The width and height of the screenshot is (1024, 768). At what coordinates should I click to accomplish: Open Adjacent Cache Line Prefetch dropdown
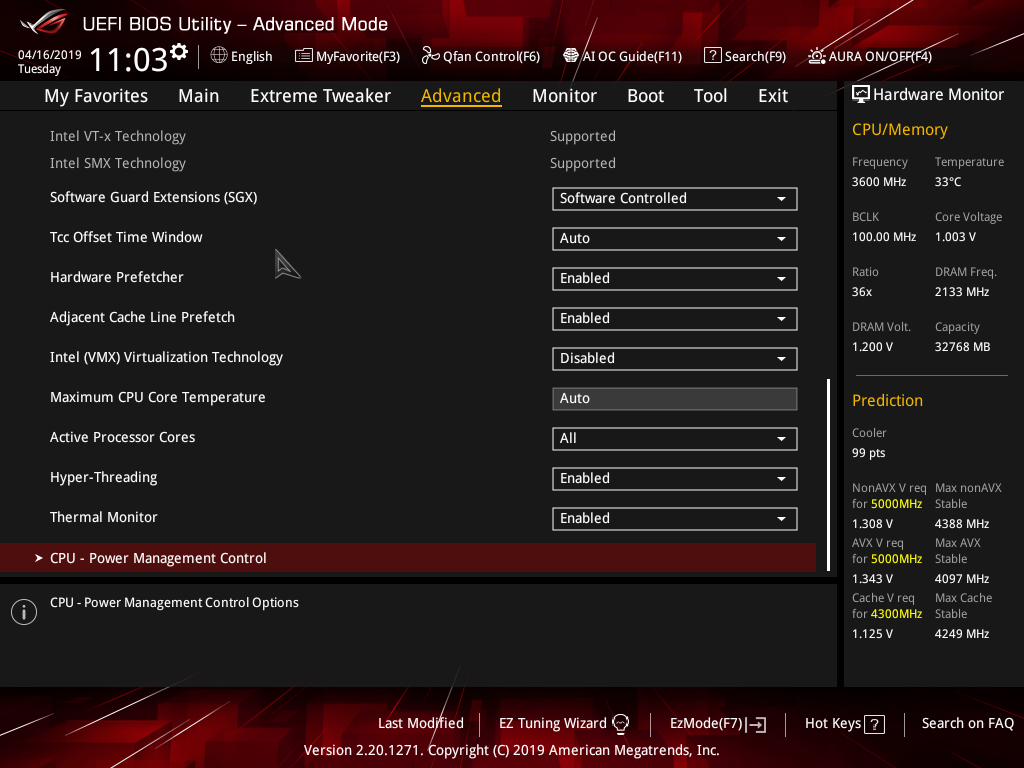(675, 319)
